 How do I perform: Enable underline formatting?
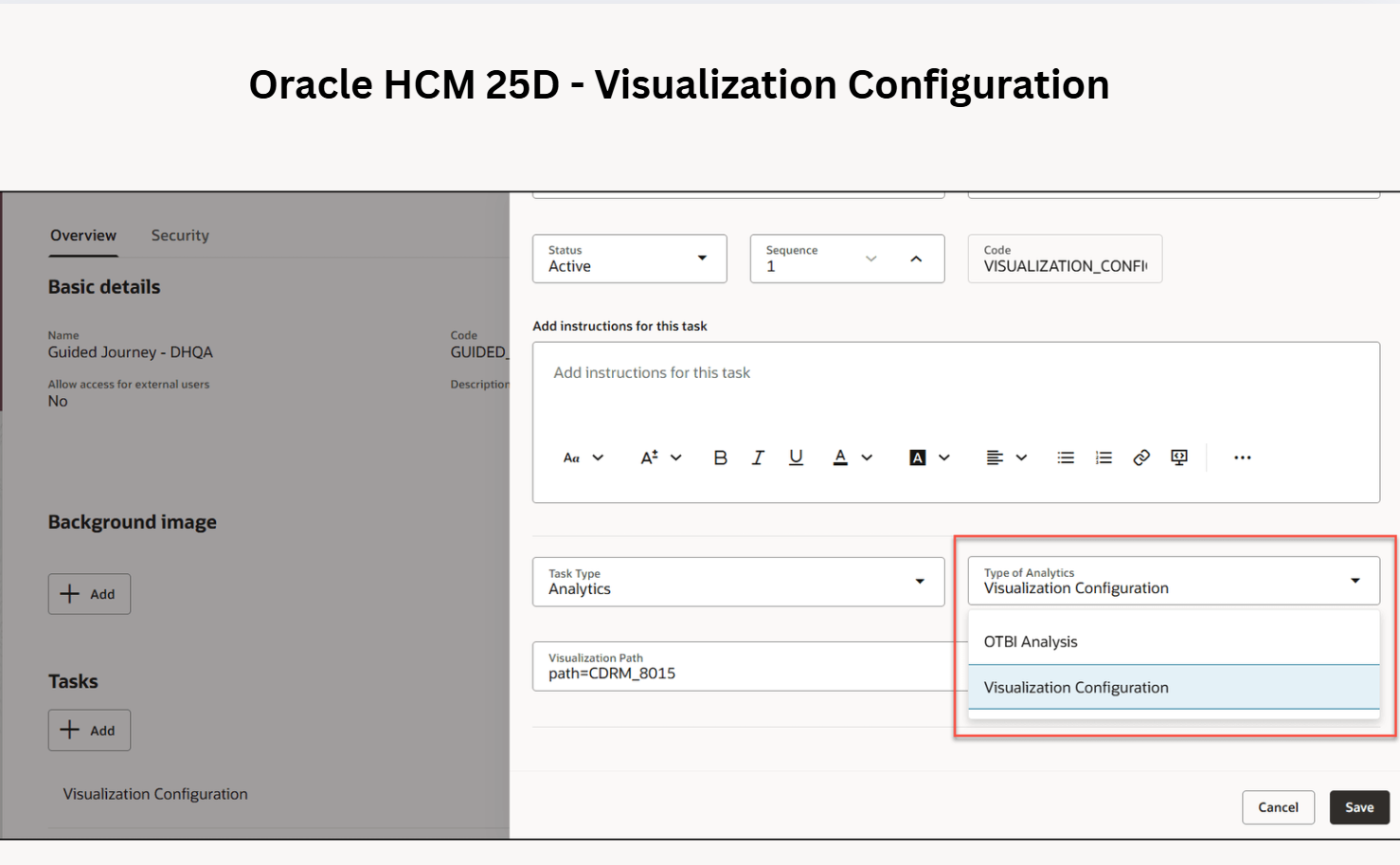796,458
